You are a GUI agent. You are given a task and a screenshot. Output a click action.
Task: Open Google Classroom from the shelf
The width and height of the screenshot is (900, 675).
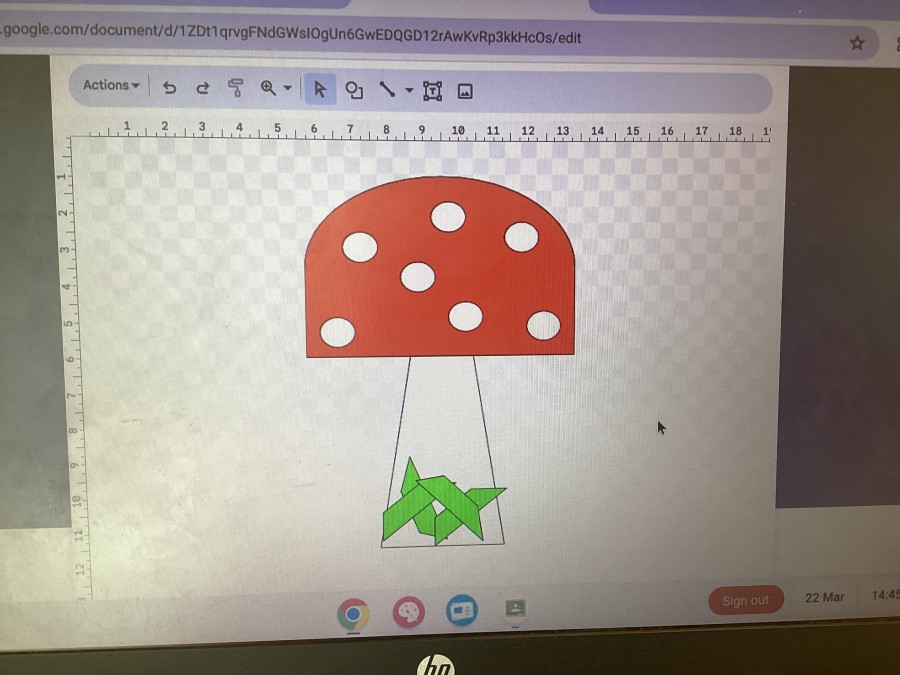(x=516, y=609)
